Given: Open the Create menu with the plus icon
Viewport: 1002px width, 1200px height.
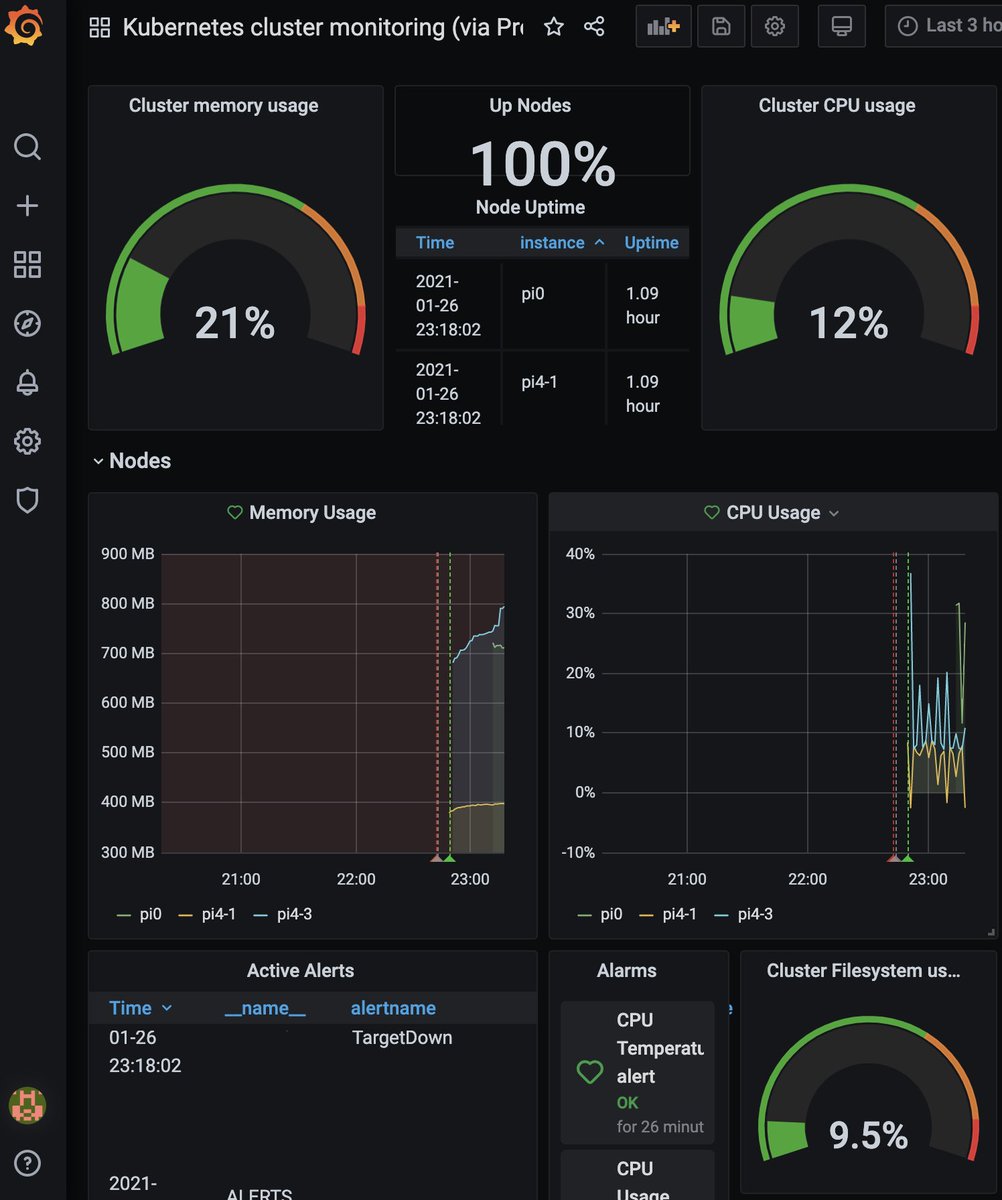Looking at the screenshot, I should [x=27, y=206].
